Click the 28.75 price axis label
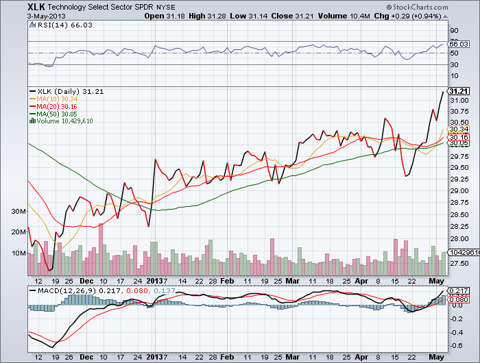The width and height of the screenshot is (480, 363). (459, 203)
